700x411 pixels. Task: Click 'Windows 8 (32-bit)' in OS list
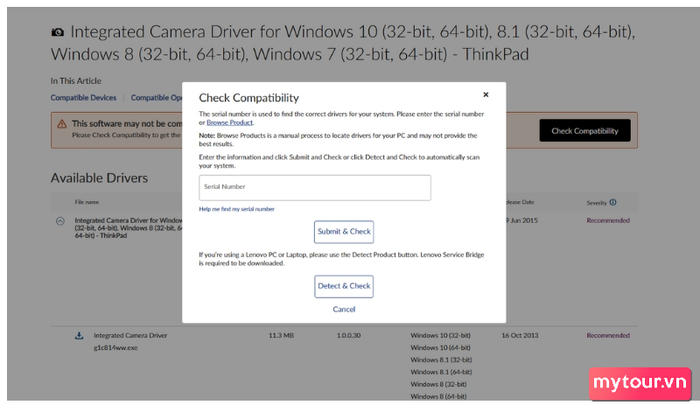[x=438, y=384]
